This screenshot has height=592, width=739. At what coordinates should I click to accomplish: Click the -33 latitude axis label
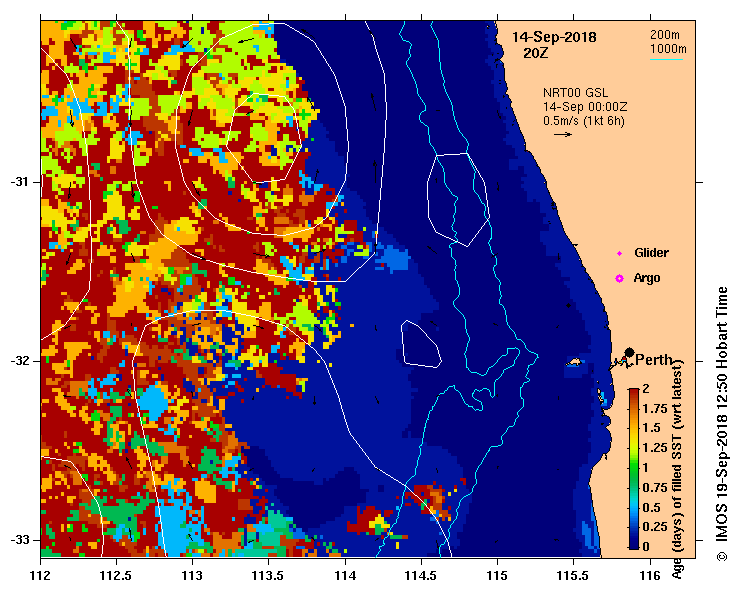[19, 540]
